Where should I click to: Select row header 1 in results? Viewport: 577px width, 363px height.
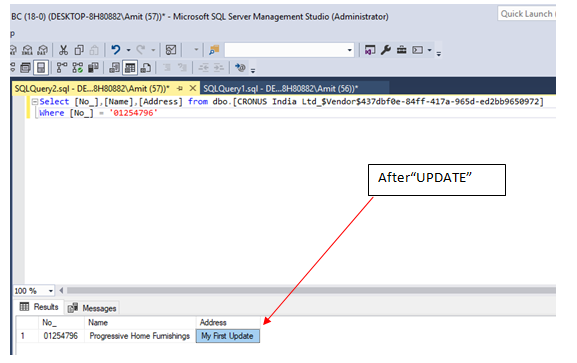(x=27, y=336)
